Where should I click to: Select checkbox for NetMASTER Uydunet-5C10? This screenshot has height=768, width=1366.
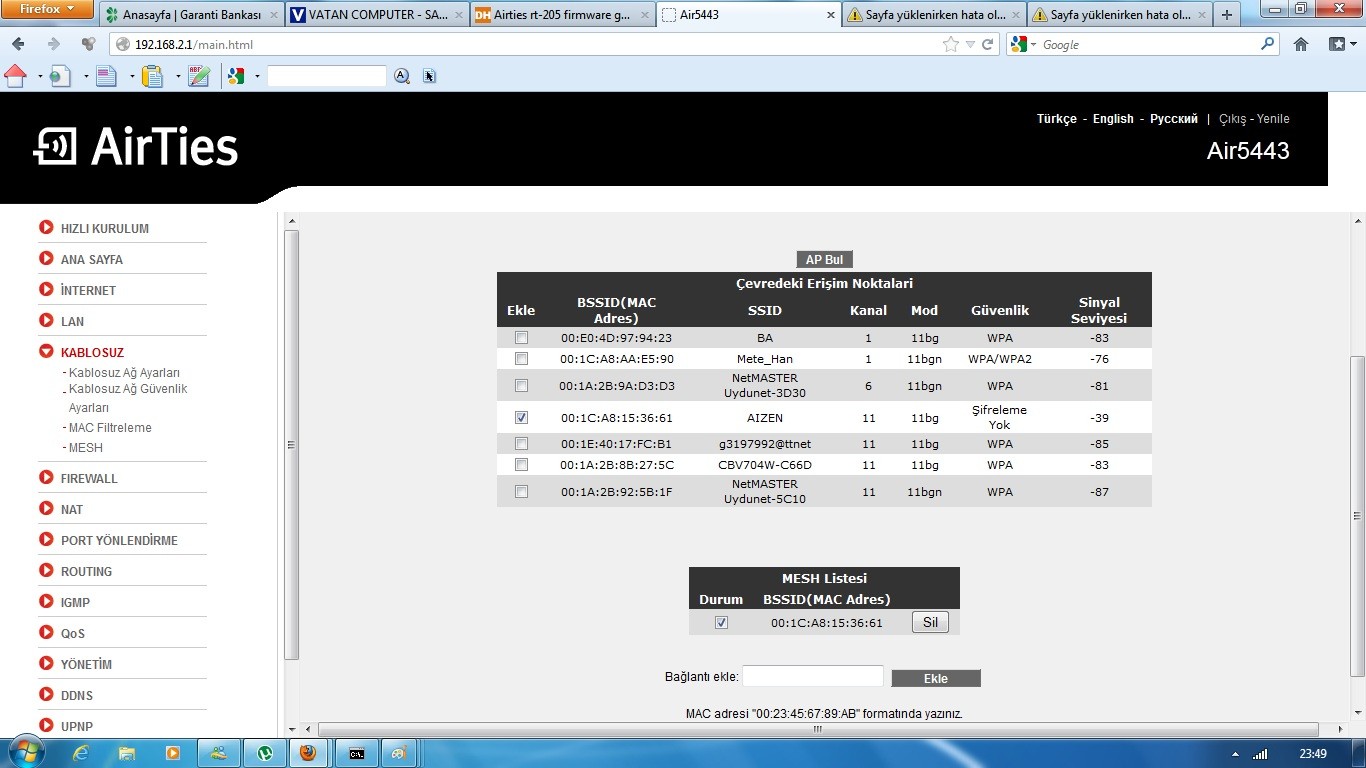tap(521, 491)
